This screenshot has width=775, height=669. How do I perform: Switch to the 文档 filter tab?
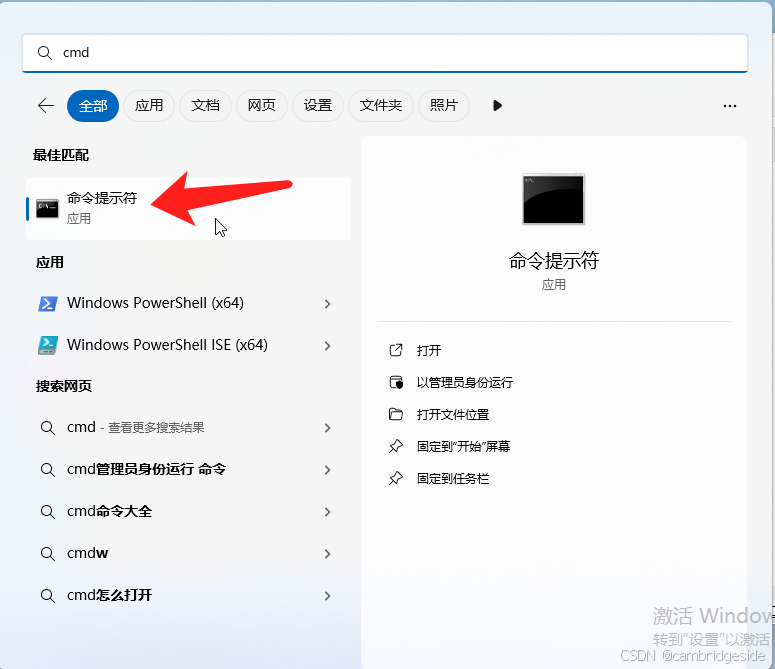pyautogui.click(x=205, y=105)
